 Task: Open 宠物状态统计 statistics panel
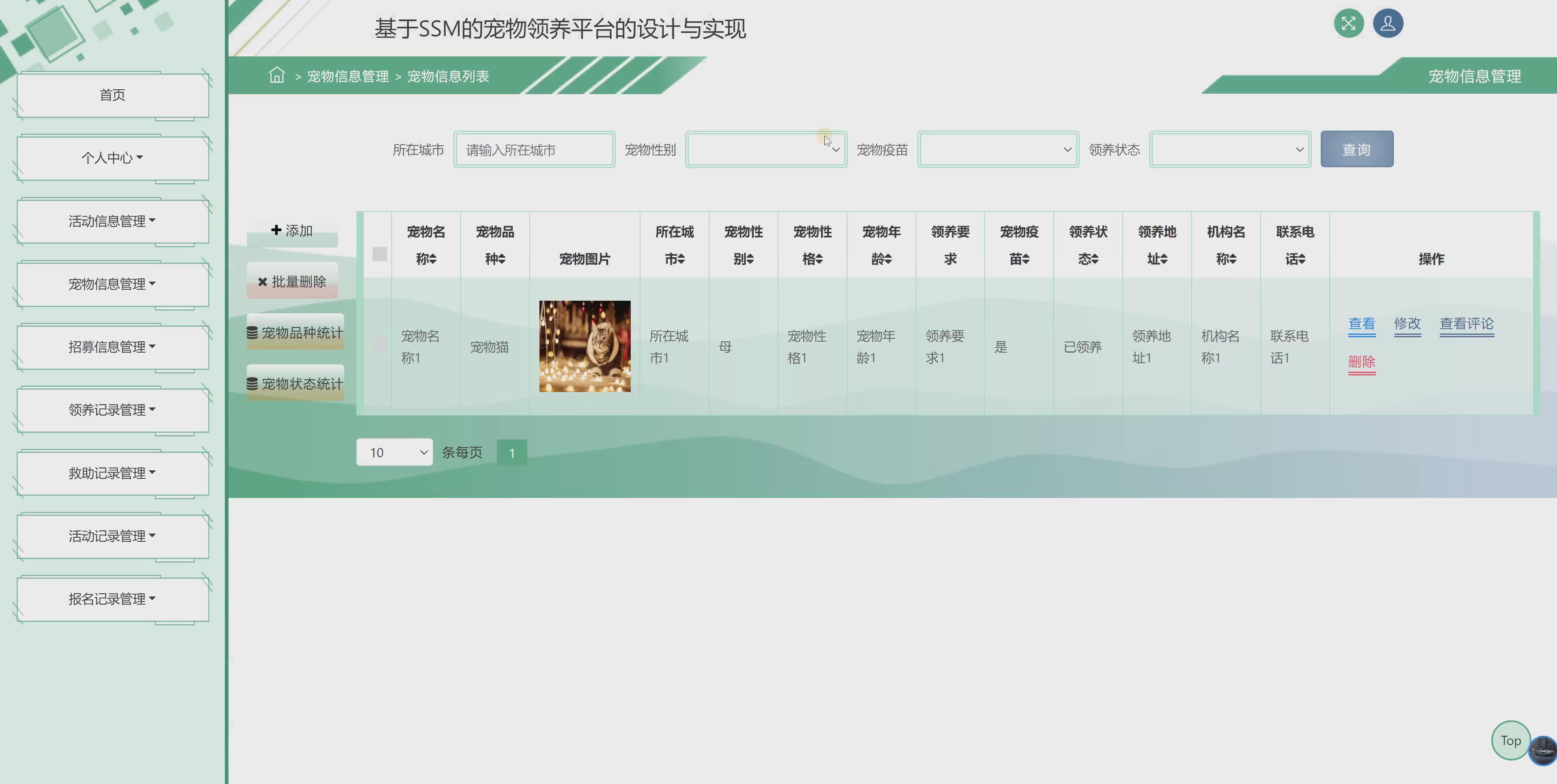[x=295, y=383]
